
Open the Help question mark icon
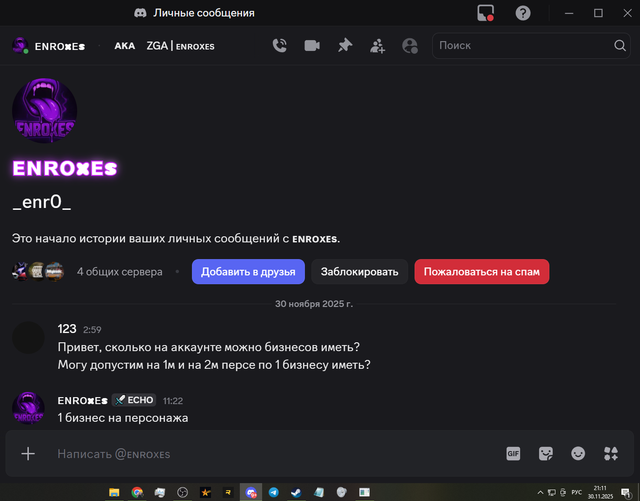click(x=523, y=13)
